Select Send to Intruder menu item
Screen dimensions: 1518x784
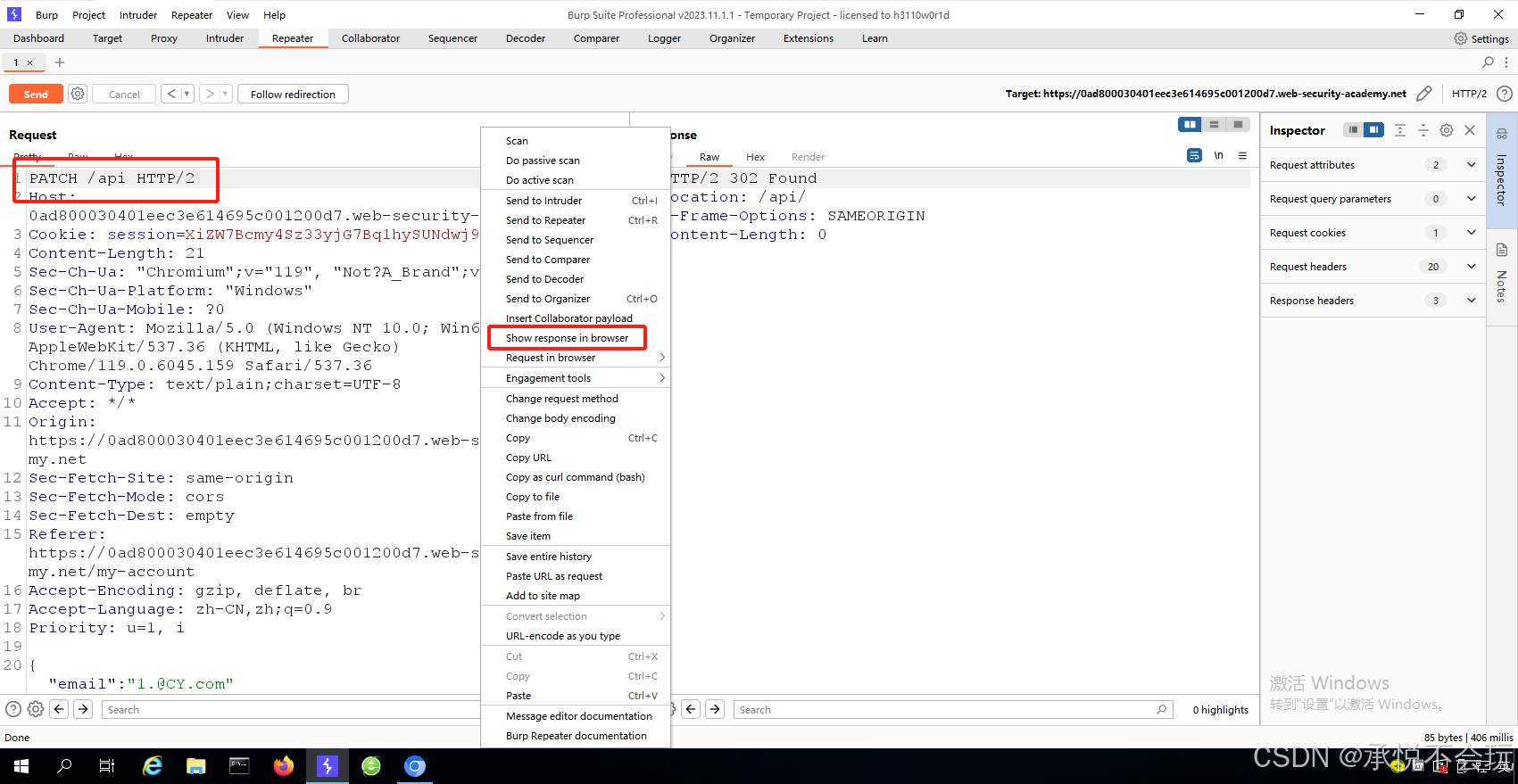(x=576, y=201)
